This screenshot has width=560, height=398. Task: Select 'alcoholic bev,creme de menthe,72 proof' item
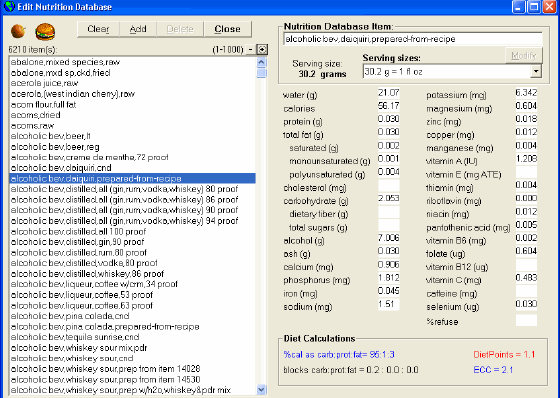pyautogui.click(x=132, y=157)
